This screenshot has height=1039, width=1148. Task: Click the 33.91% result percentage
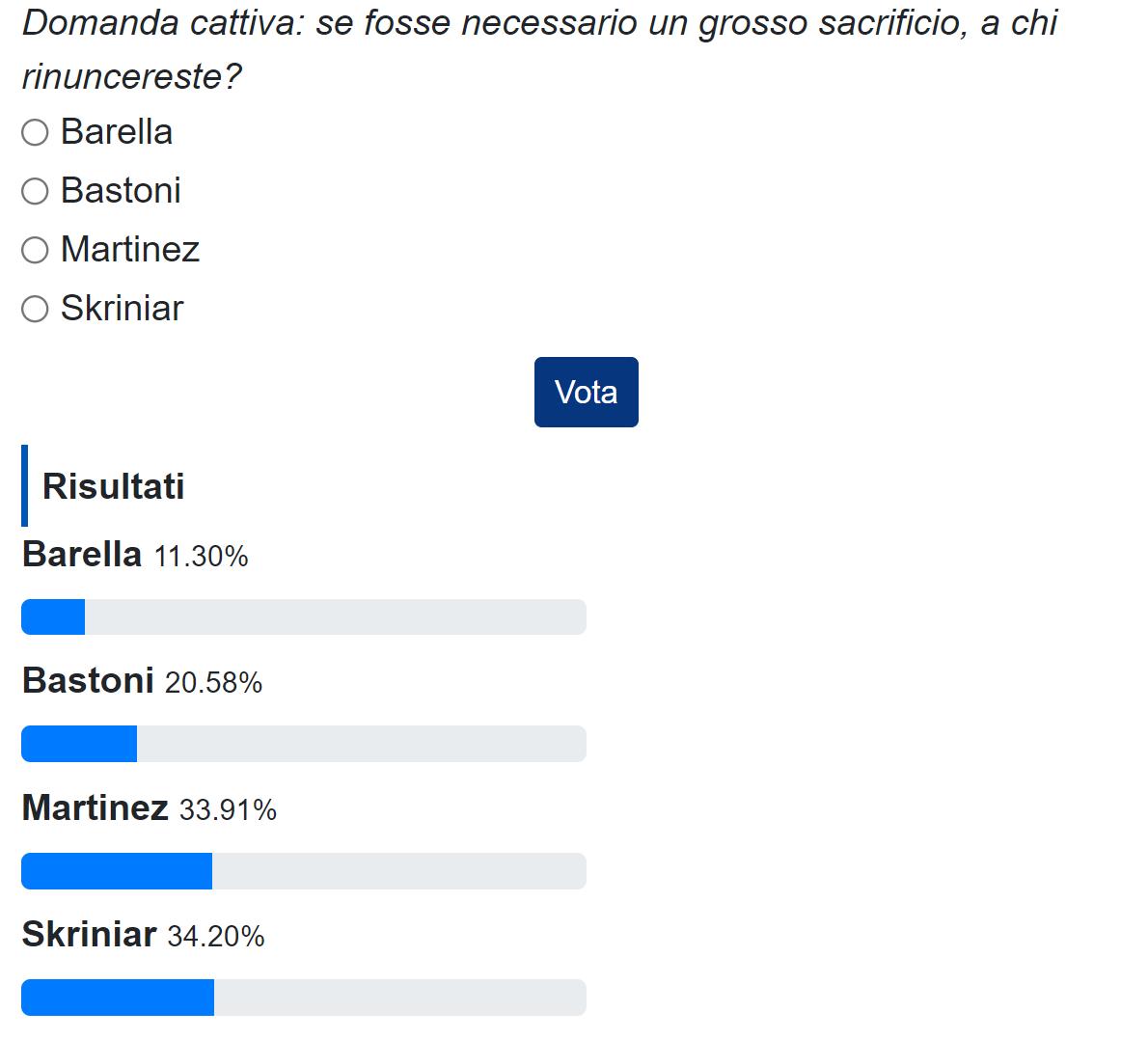pos(228,810)
